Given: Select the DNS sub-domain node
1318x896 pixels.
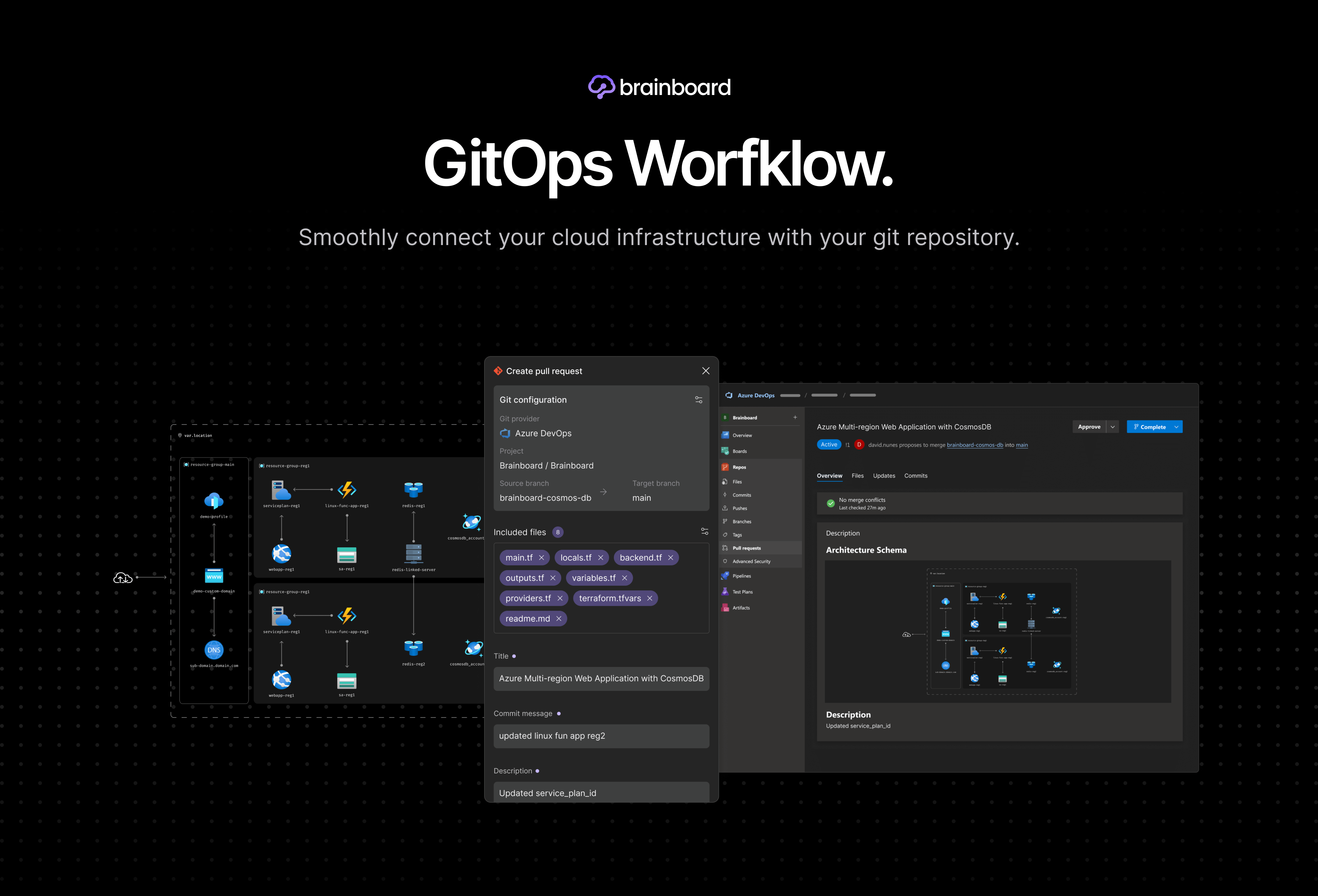Looking at the screenshot, I should [214, 650].
